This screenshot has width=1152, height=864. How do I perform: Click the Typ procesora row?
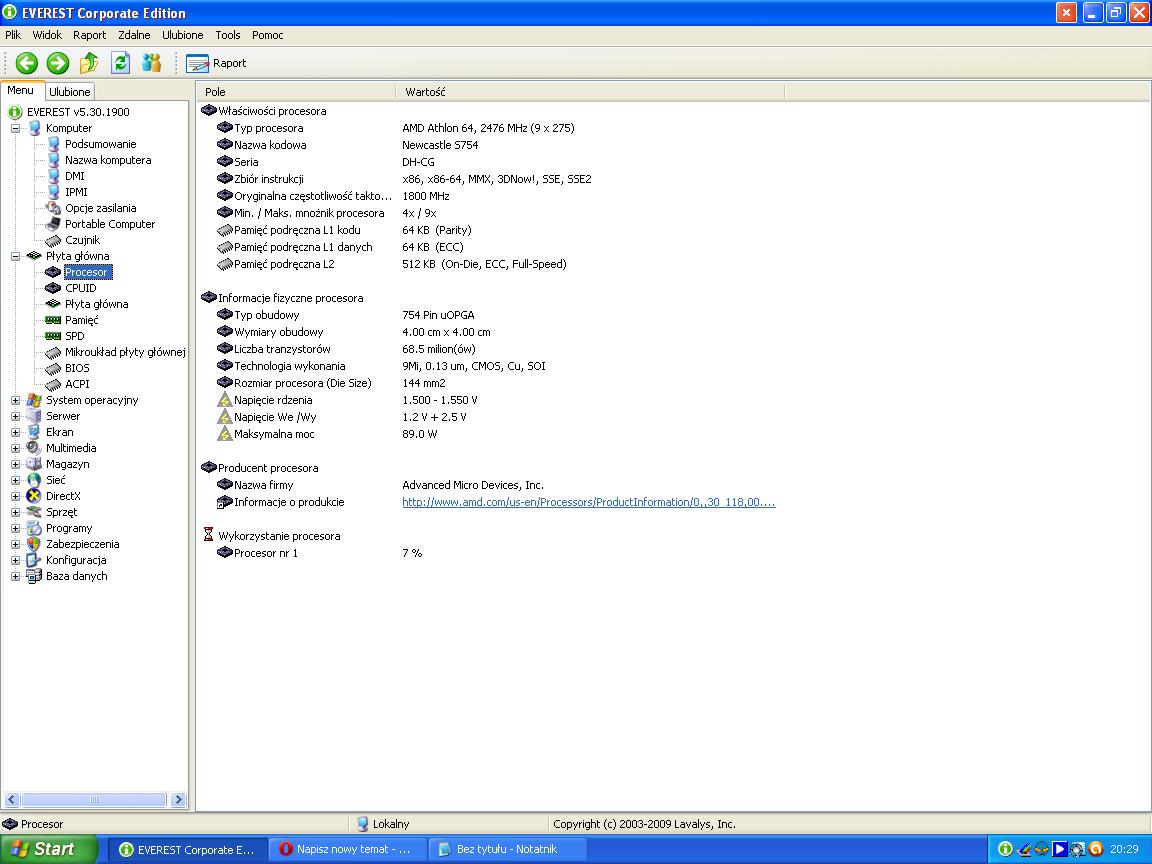click(x=396, y=129)
